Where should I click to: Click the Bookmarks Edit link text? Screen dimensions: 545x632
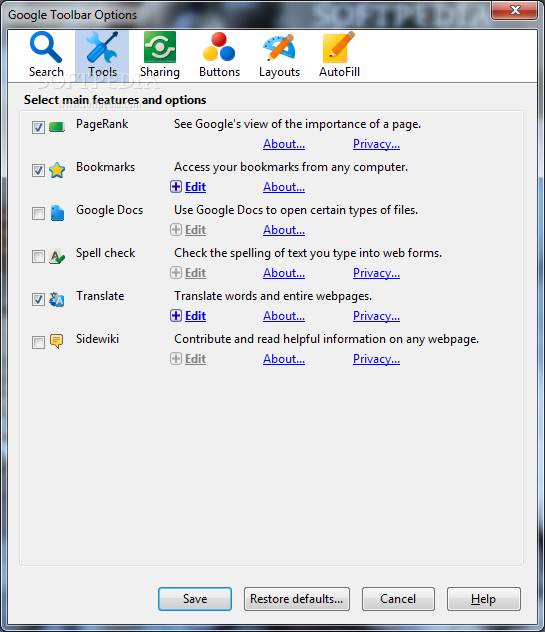(x=196, y=187)
